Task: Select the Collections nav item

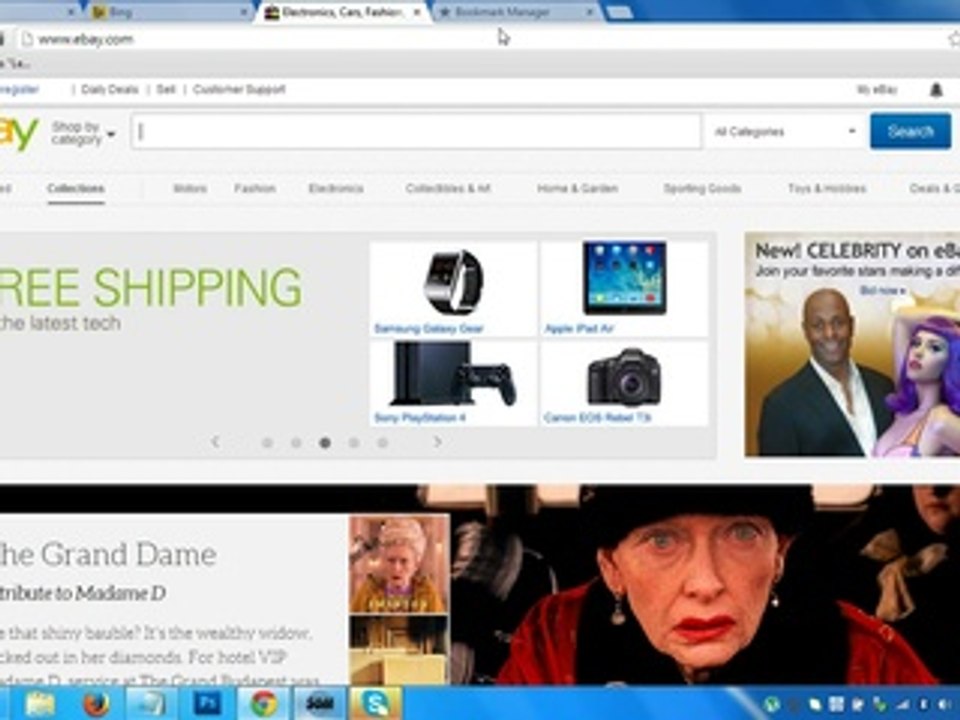Action: click(x=76, y=189)
